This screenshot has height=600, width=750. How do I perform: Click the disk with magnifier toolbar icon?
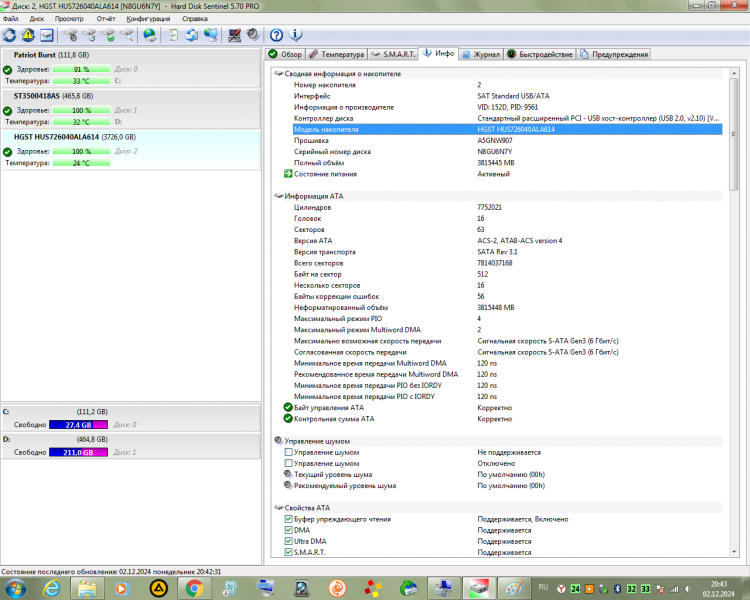click(x=127, y=35)
